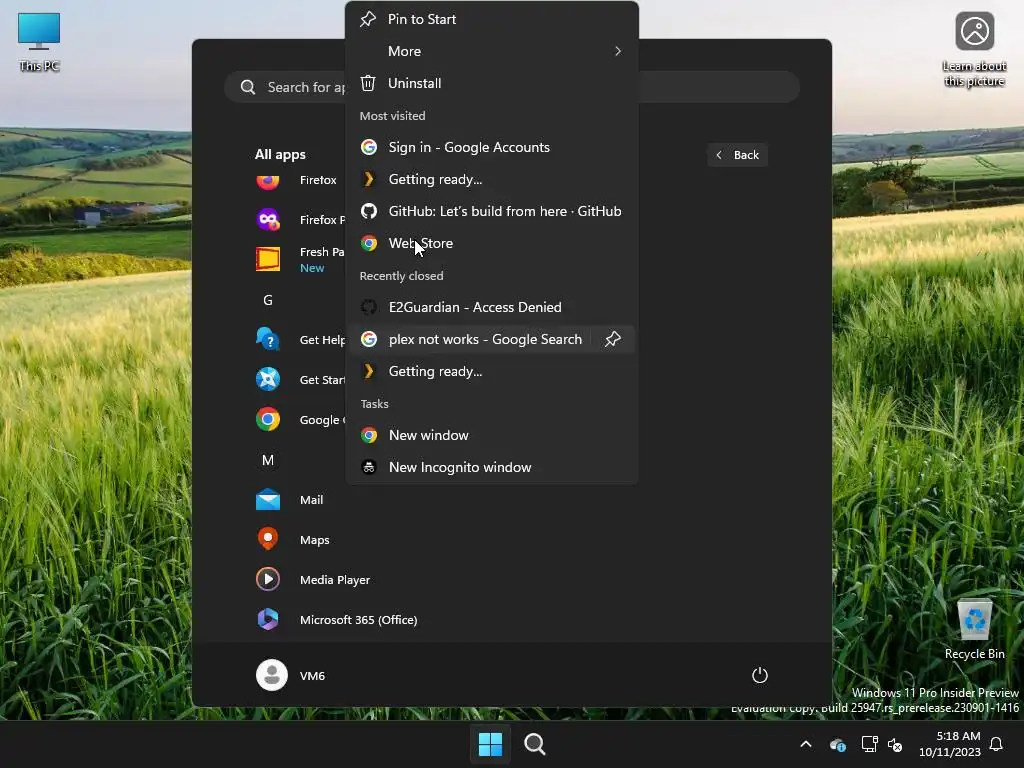The height and width of the screenshot is (768, 1024).
Task: Show hidden icons tray chevron
Action: point(806,744)
